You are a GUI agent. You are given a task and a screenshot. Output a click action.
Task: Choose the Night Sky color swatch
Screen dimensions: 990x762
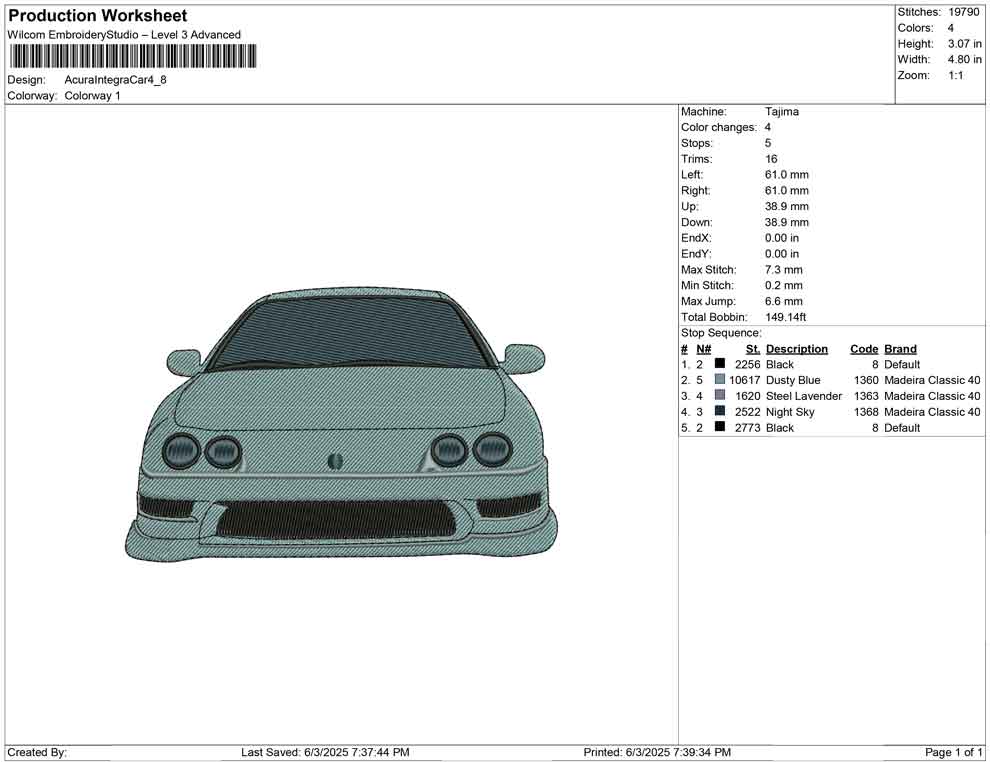click(x=720, y=412)
